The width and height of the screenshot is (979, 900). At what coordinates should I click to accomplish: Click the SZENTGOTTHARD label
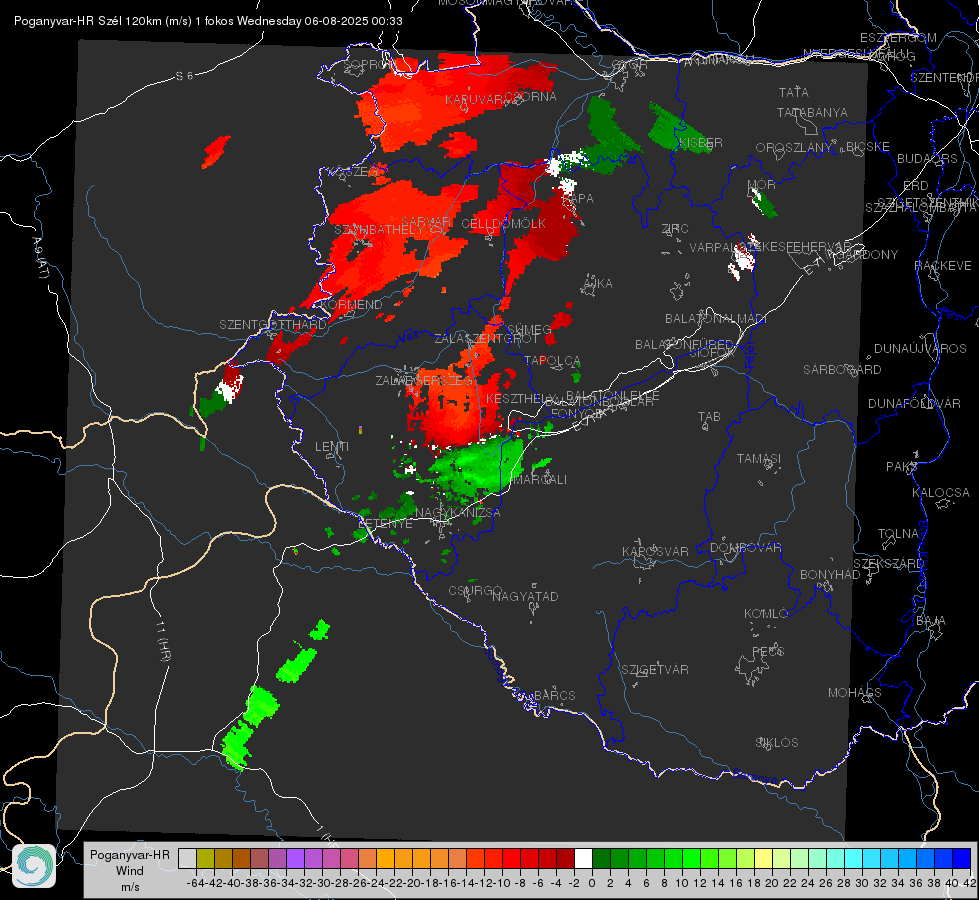point(273,324)
